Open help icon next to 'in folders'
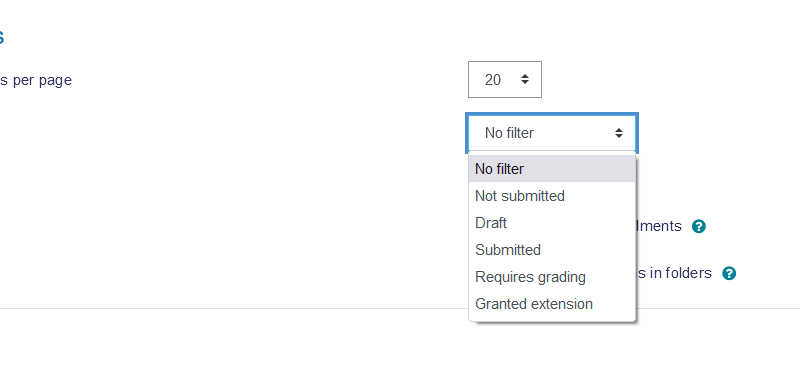This screenshot has height=374, width=800. click(729, 273)
